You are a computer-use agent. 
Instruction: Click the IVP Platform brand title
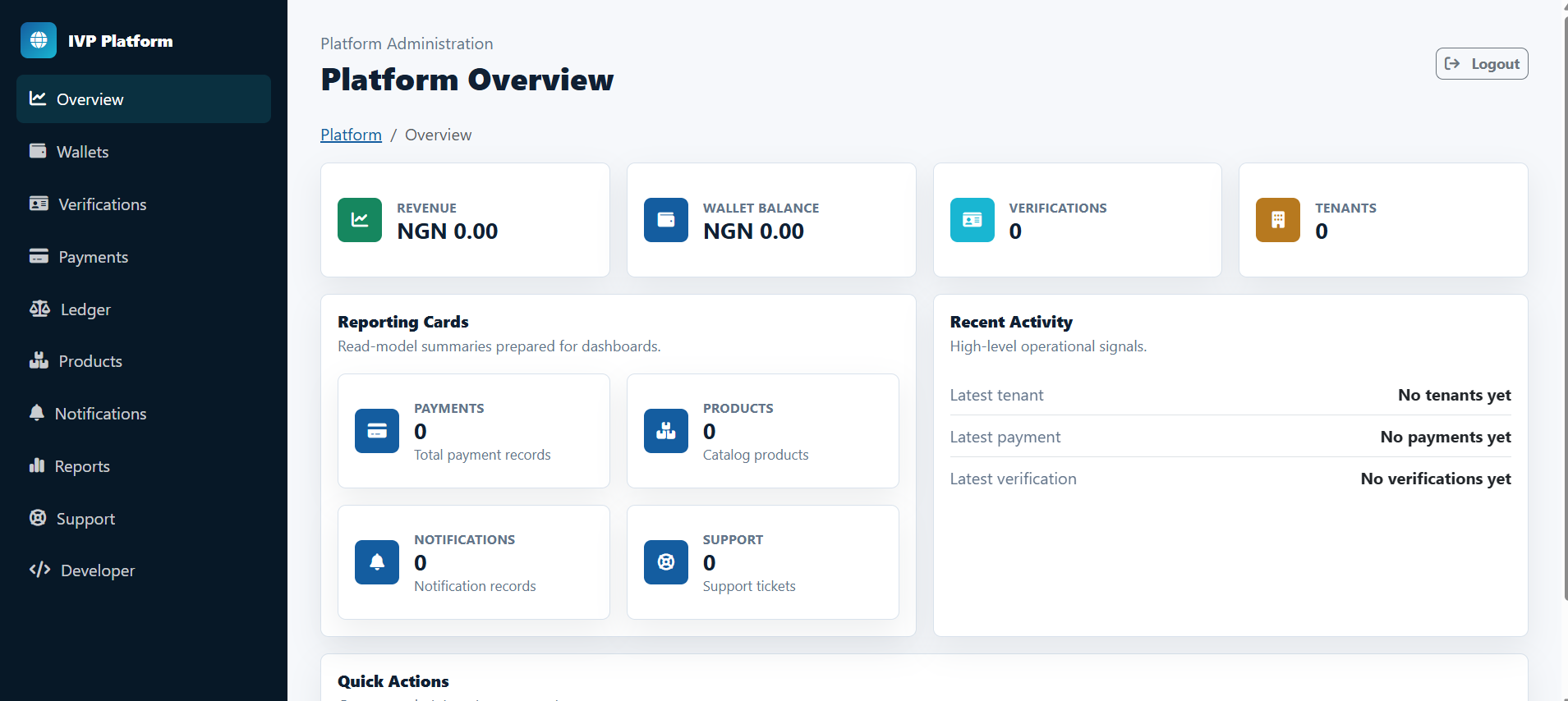120,41
